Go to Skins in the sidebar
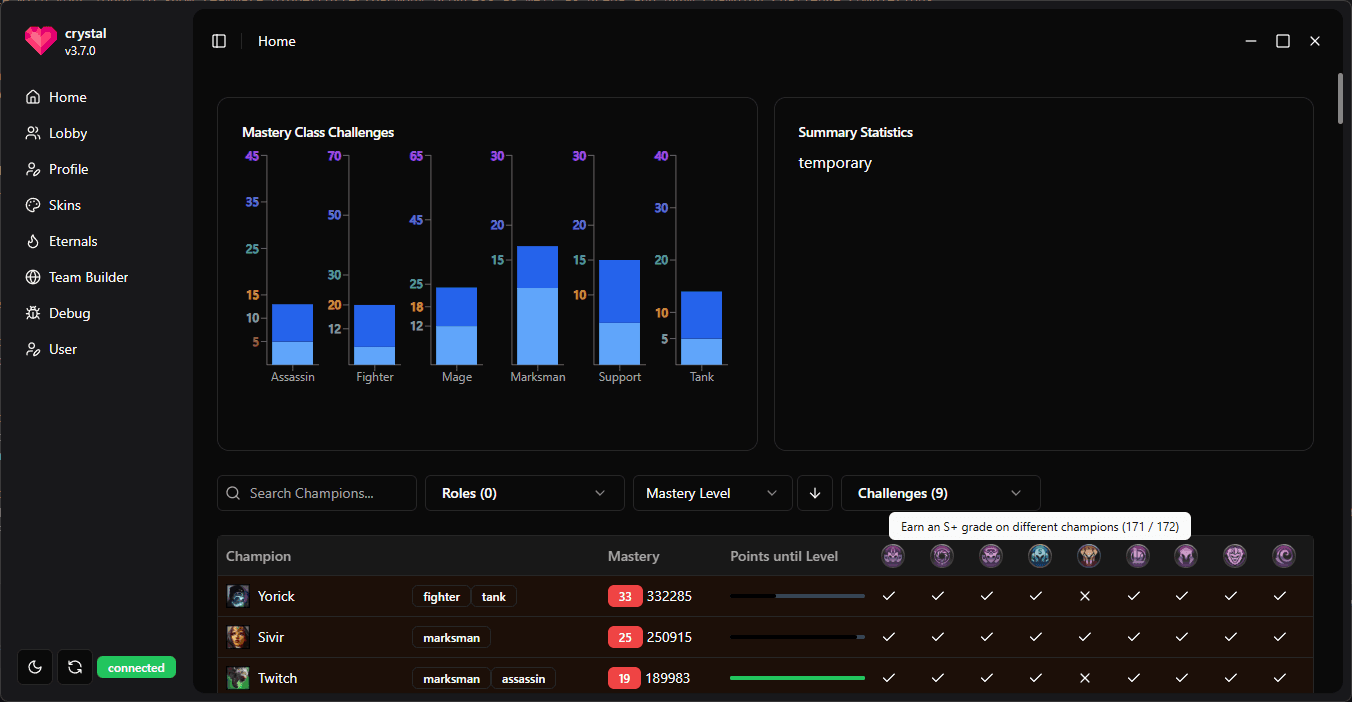The image size is (1352, 702). [65, 205]
